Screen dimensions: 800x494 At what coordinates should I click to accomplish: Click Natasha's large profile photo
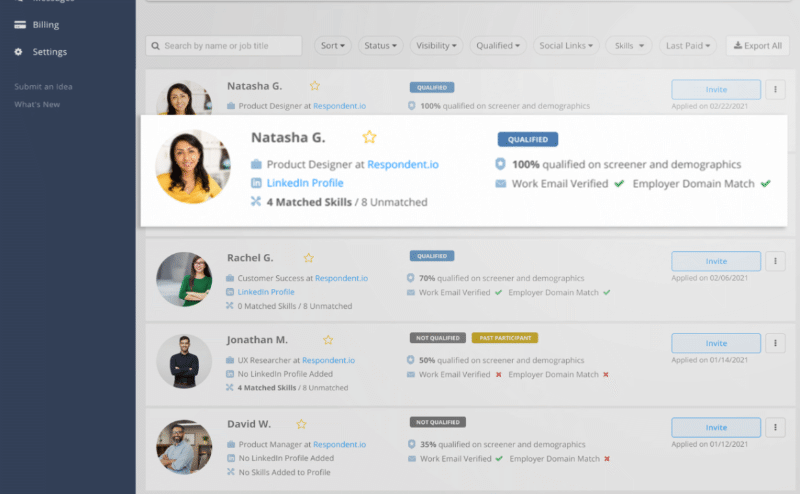(x=193, y=167)
